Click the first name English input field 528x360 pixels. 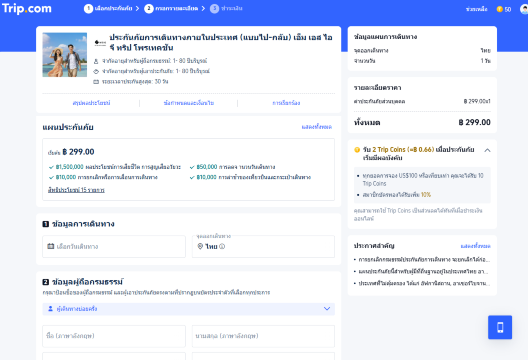(114, 336)
